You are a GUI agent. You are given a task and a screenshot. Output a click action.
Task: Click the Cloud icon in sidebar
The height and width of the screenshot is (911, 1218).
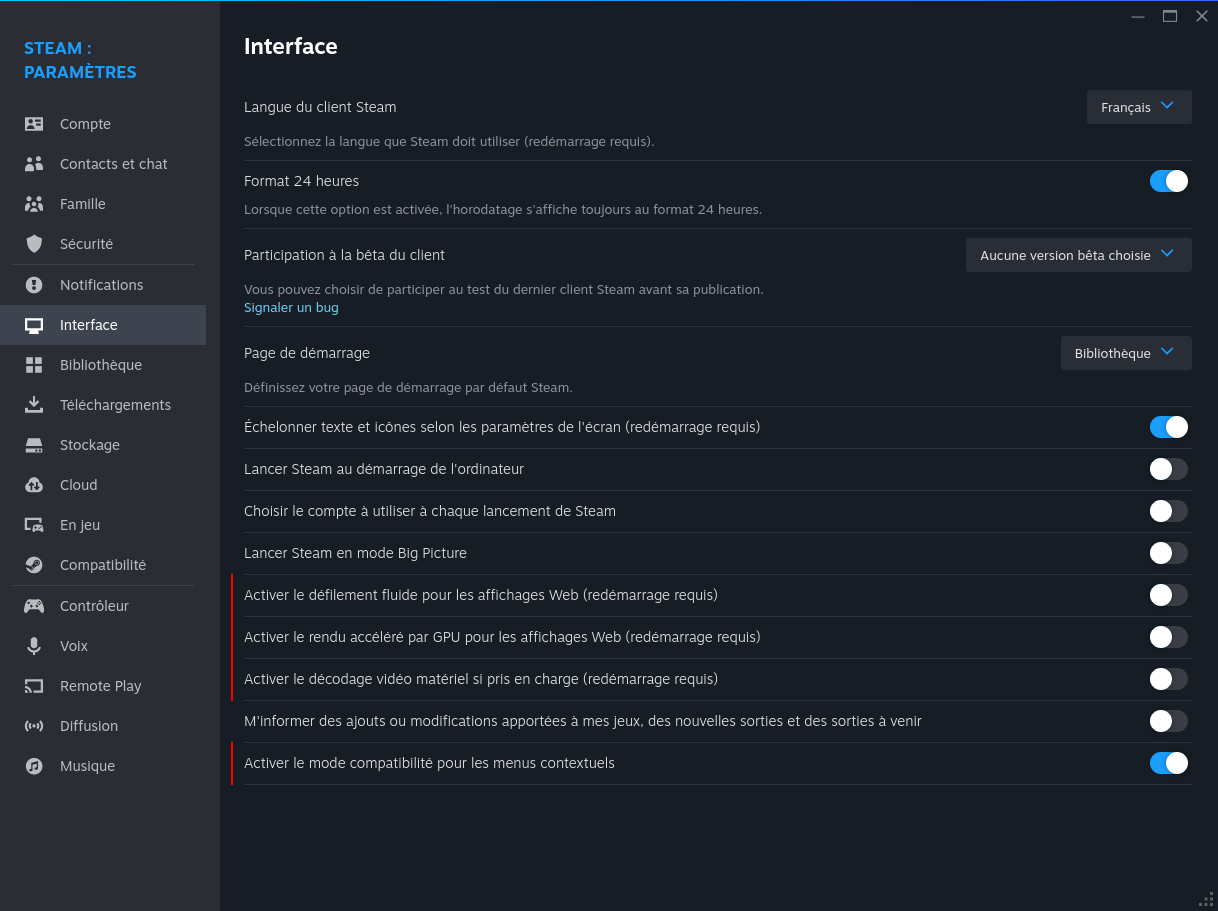34,485
